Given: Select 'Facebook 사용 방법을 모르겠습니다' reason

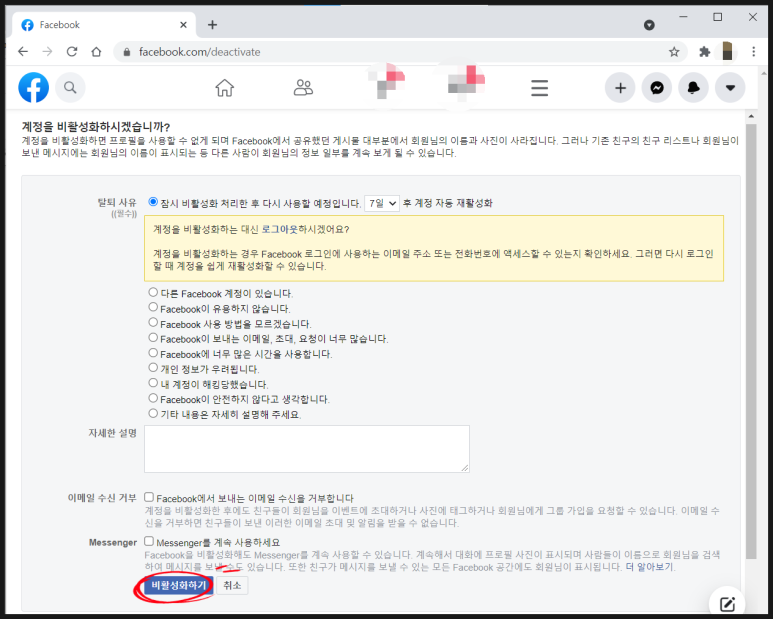Looking at the screenshot, I should (153, 323).
